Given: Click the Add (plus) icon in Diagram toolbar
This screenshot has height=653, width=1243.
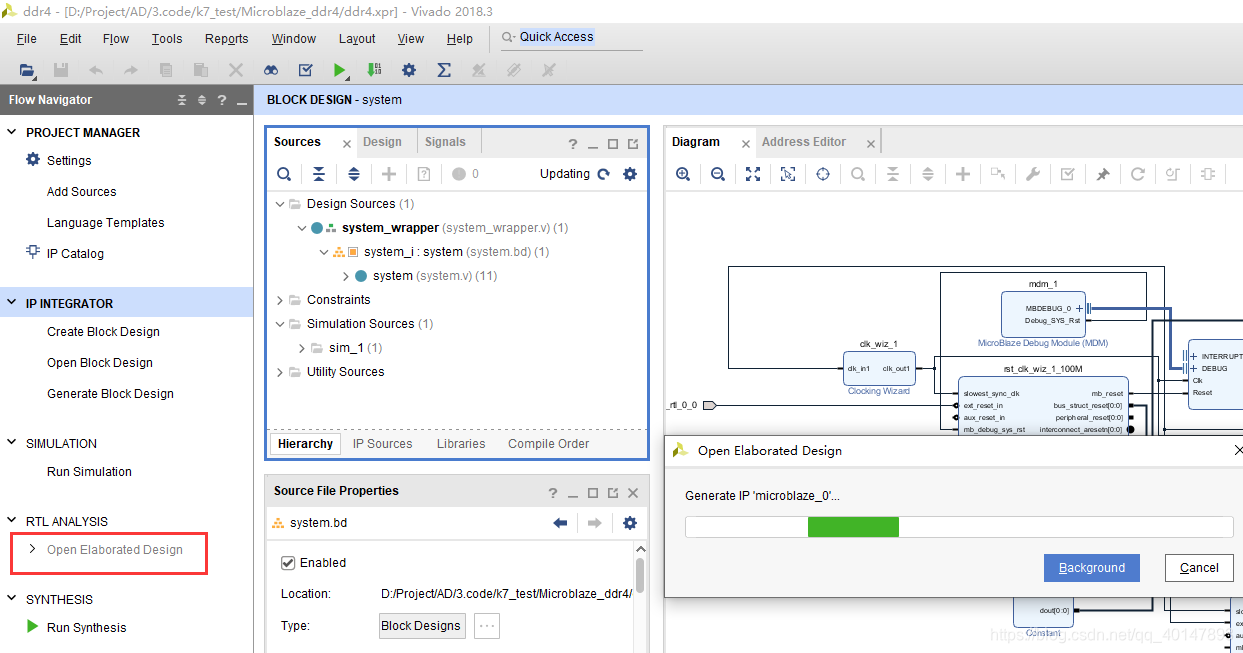Looking at the screenshot, I should click(x=963, y=174).
